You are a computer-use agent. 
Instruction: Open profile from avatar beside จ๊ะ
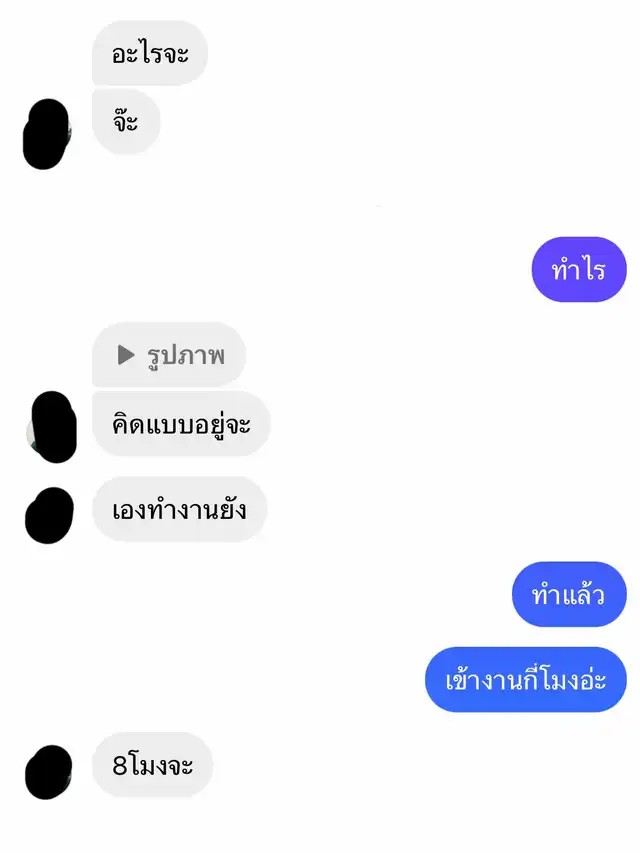tap(47, 134)
